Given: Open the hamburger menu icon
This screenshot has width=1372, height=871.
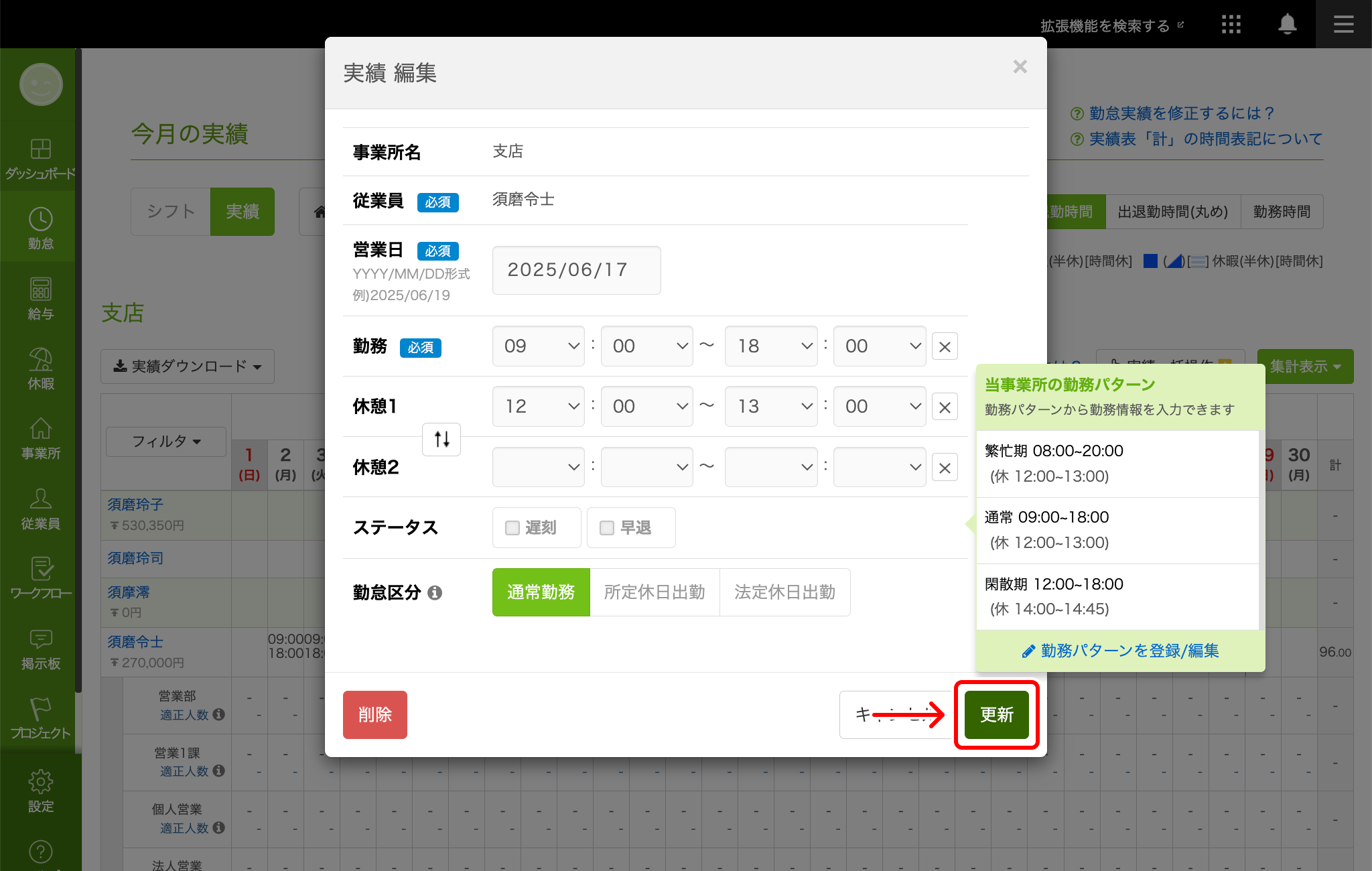Looking at the screenshot, I should click(1343, 25).
